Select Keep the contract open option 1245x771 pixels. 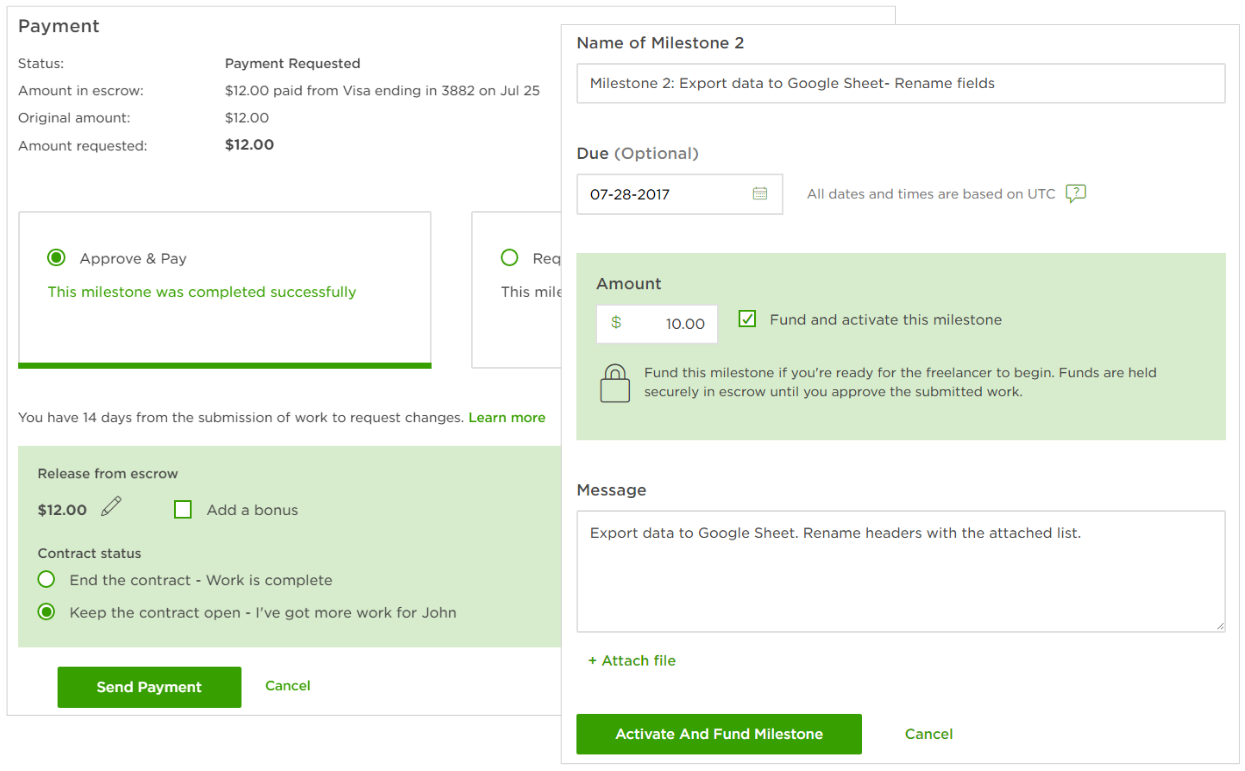click(x=47, y=612)
